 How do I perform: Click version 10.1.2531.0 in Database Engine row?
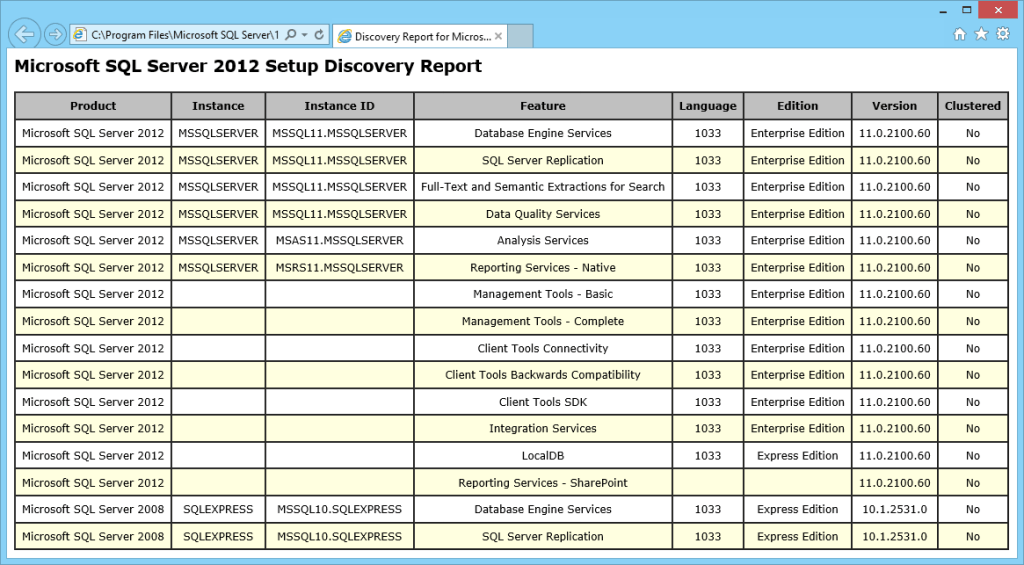click(895, 509)
